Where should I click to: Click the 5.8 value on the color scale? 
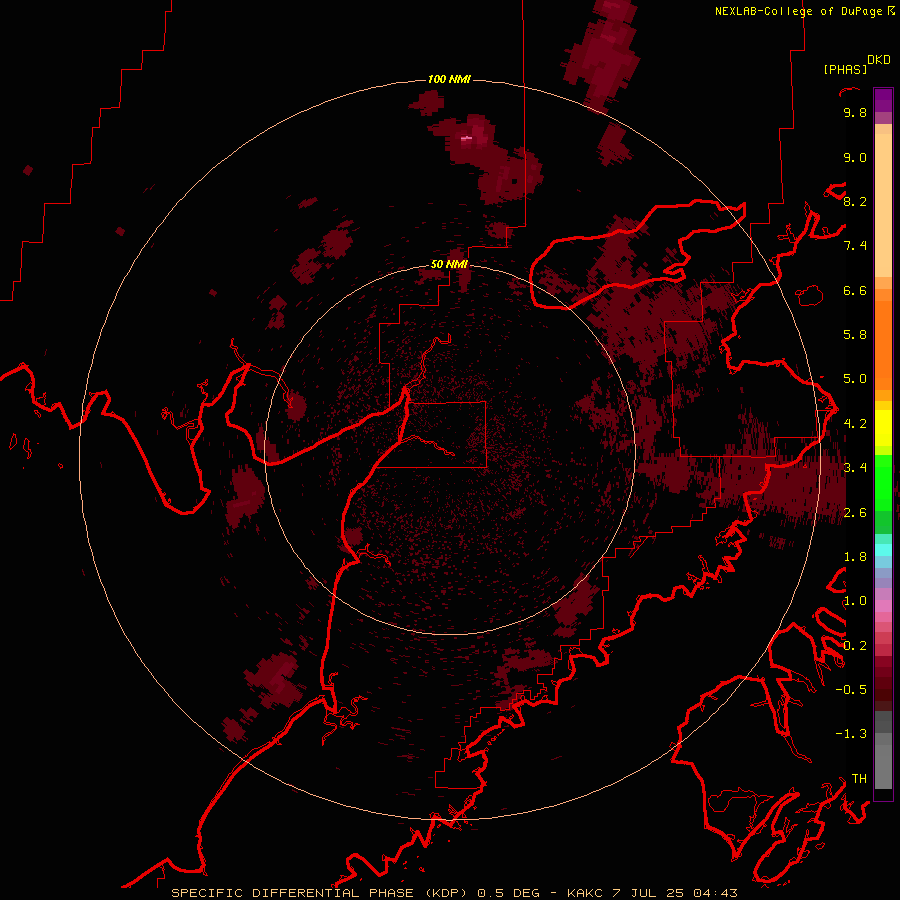click(x=855, y=335)
